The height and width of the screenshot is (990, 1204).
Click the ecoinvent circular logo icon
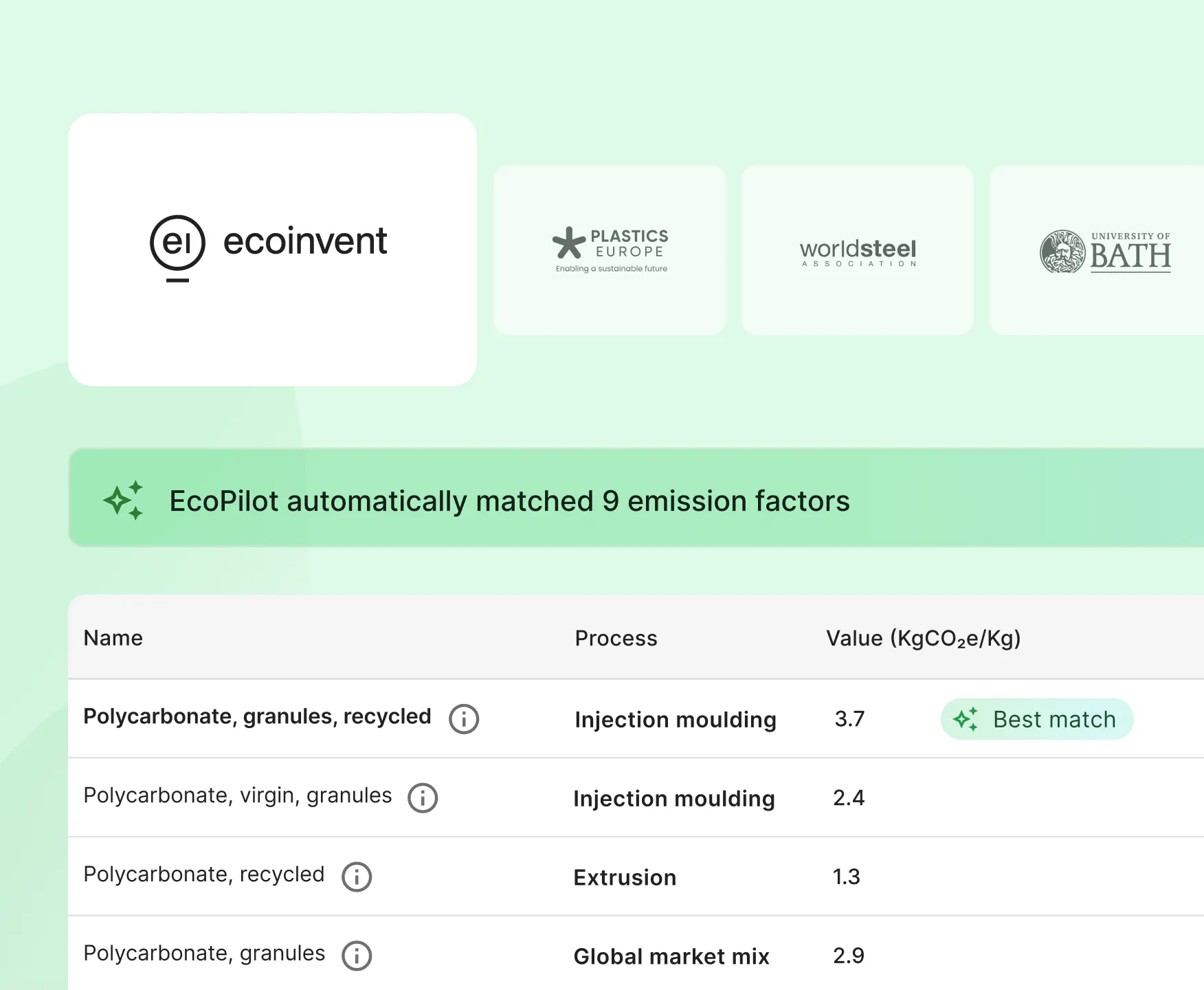[177, 244]
